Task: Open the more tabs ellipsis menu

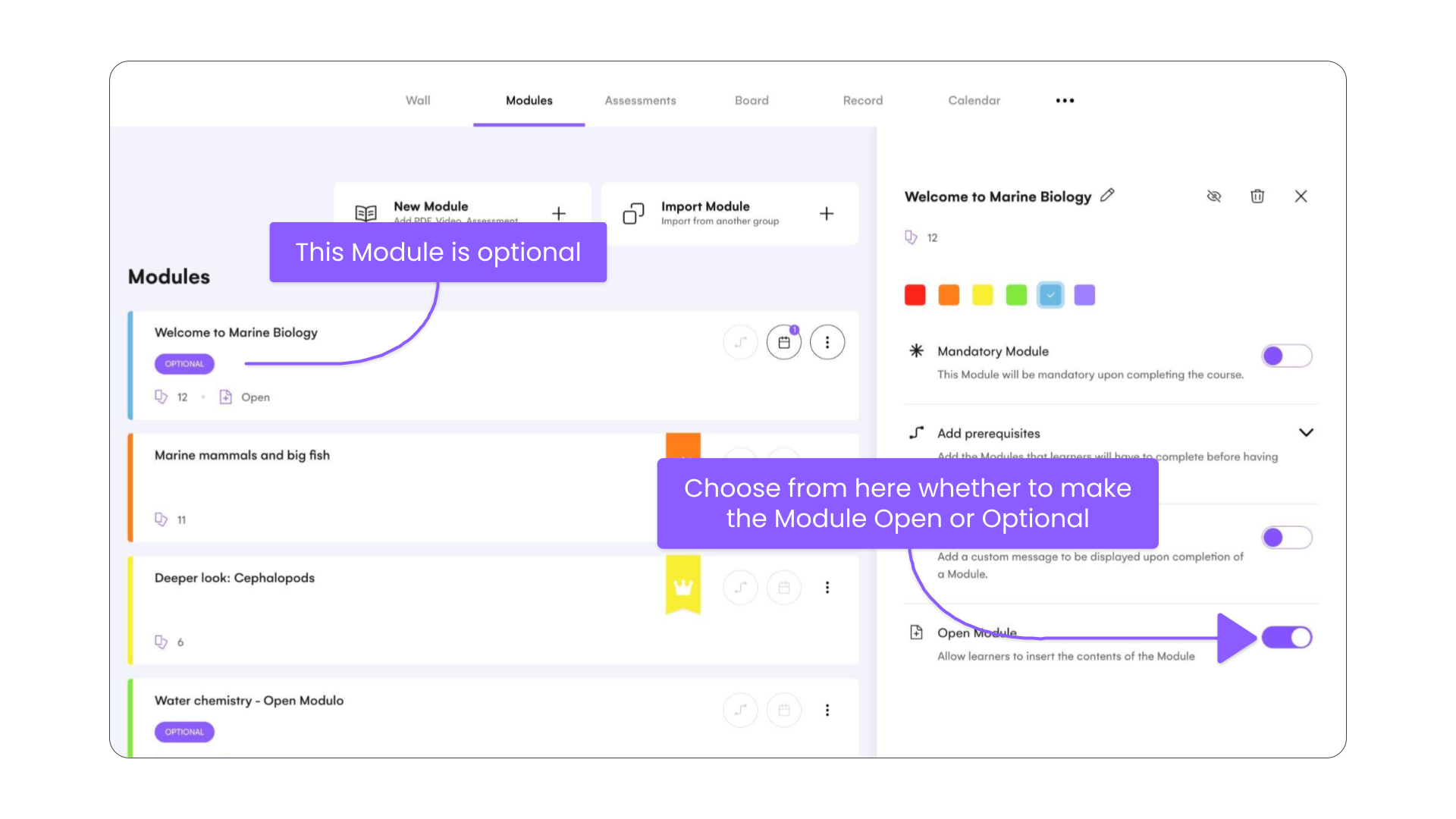Action: tap(1065, 100)
